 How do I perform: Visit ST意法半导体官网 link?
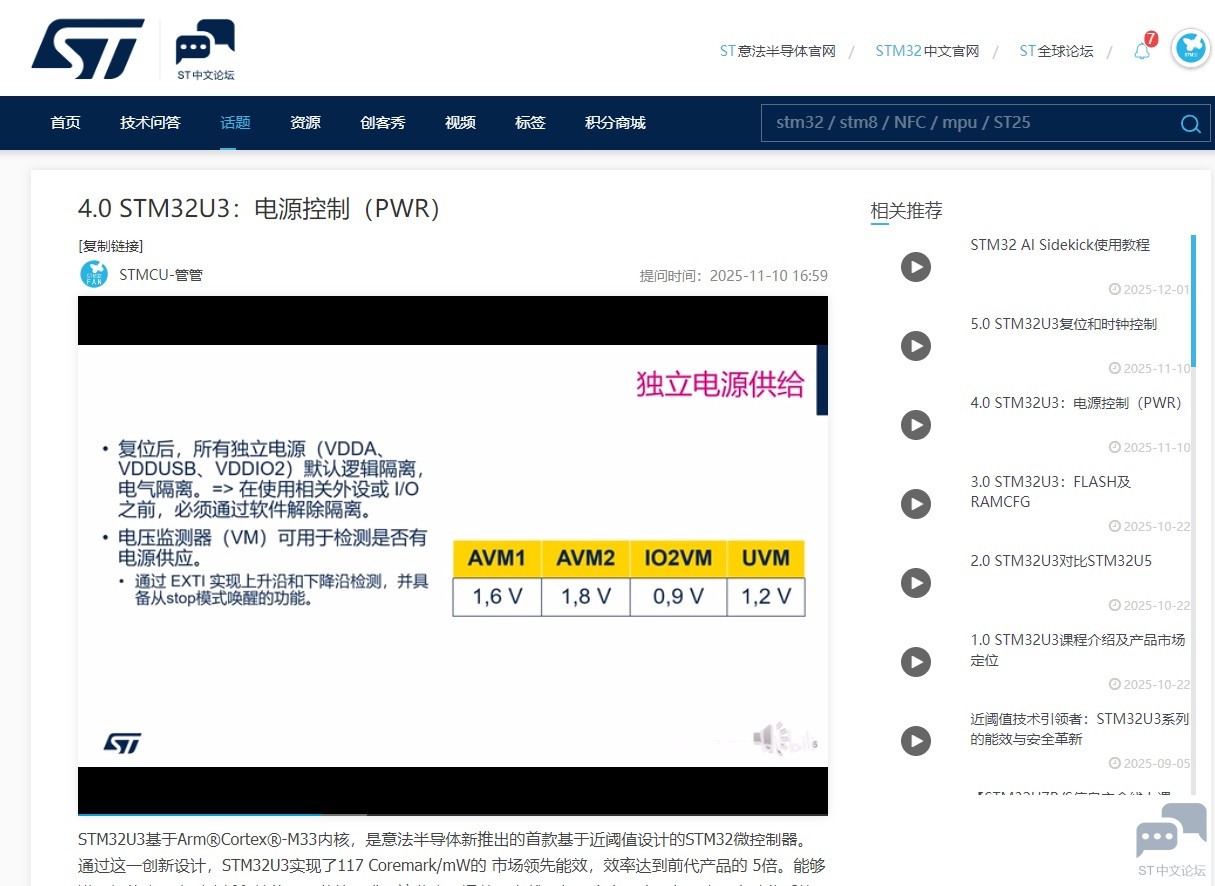coord(777,51)
